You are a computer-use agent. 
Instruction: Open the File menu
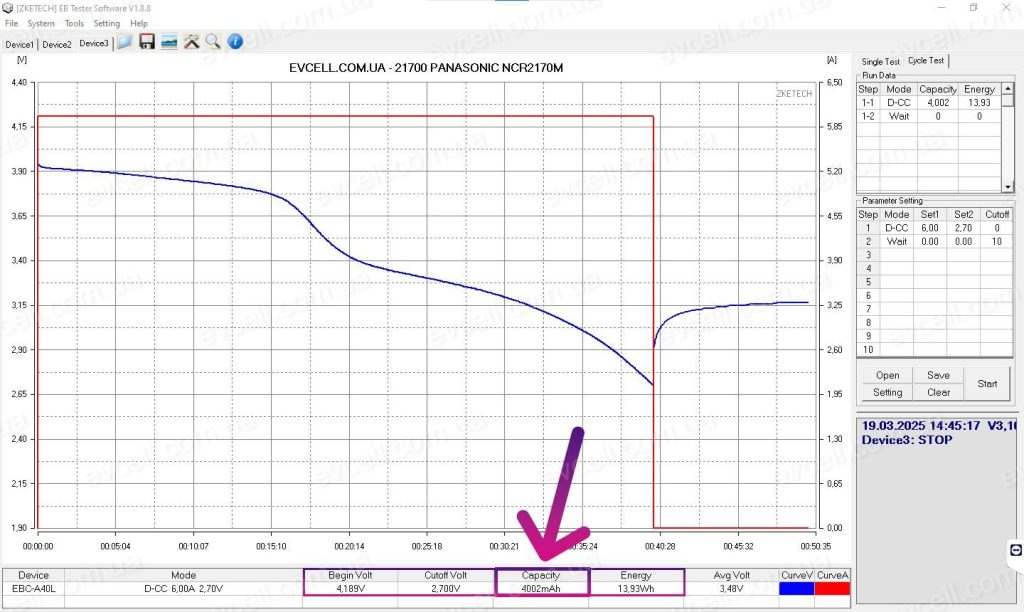12,23
